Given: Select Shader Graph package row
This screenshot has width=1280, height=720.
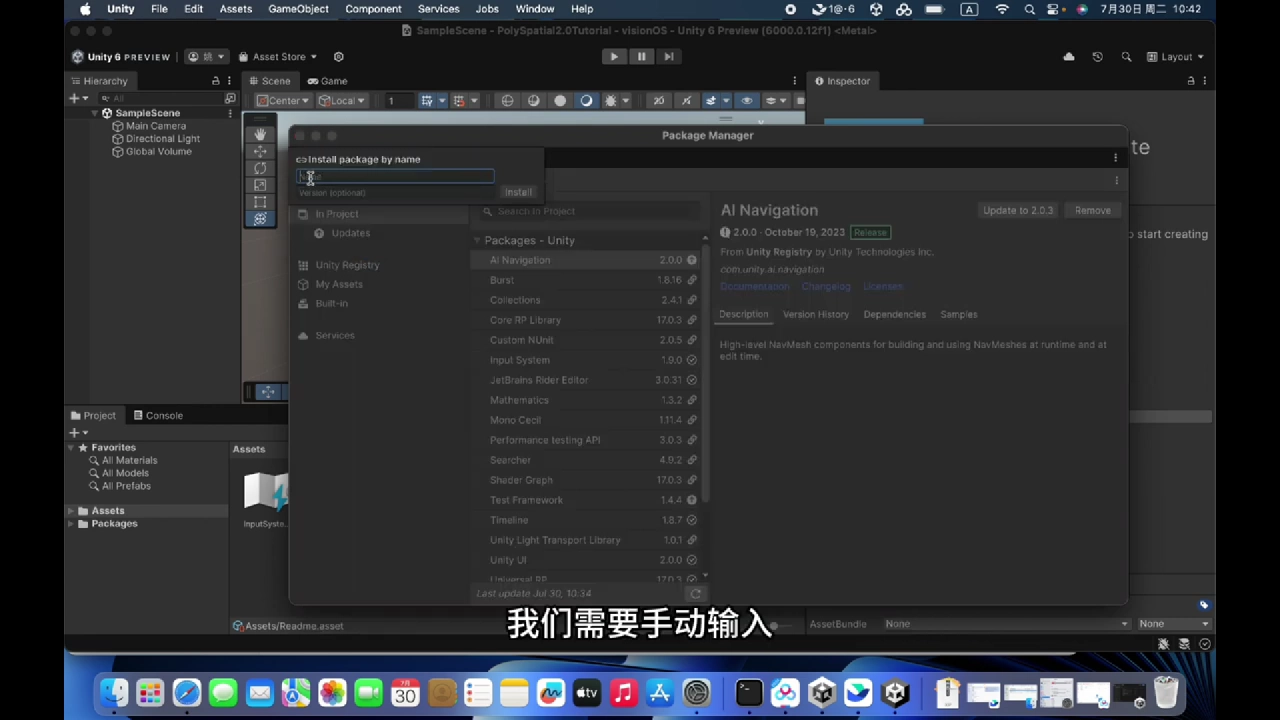Looking at the screenshot, I should pyautogui.click(x=591, y=480).
